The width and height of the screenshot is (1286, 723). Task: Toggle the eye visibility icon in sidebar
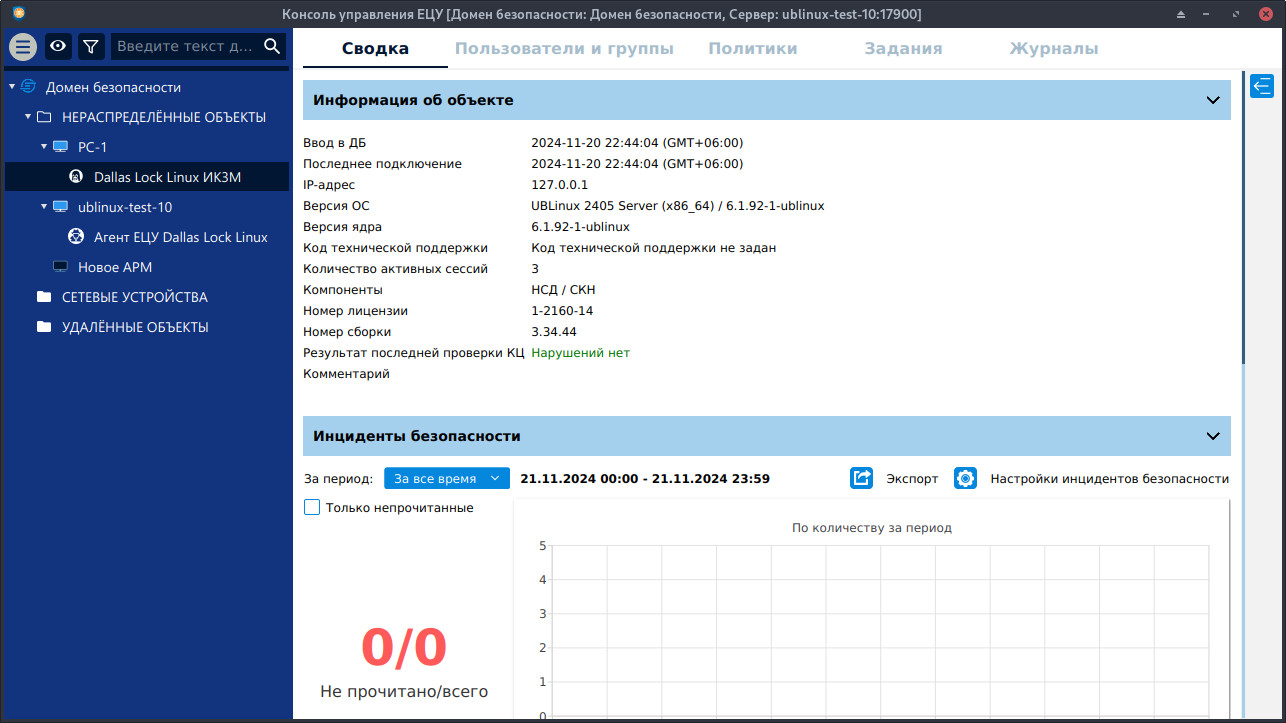pos(59,46)
